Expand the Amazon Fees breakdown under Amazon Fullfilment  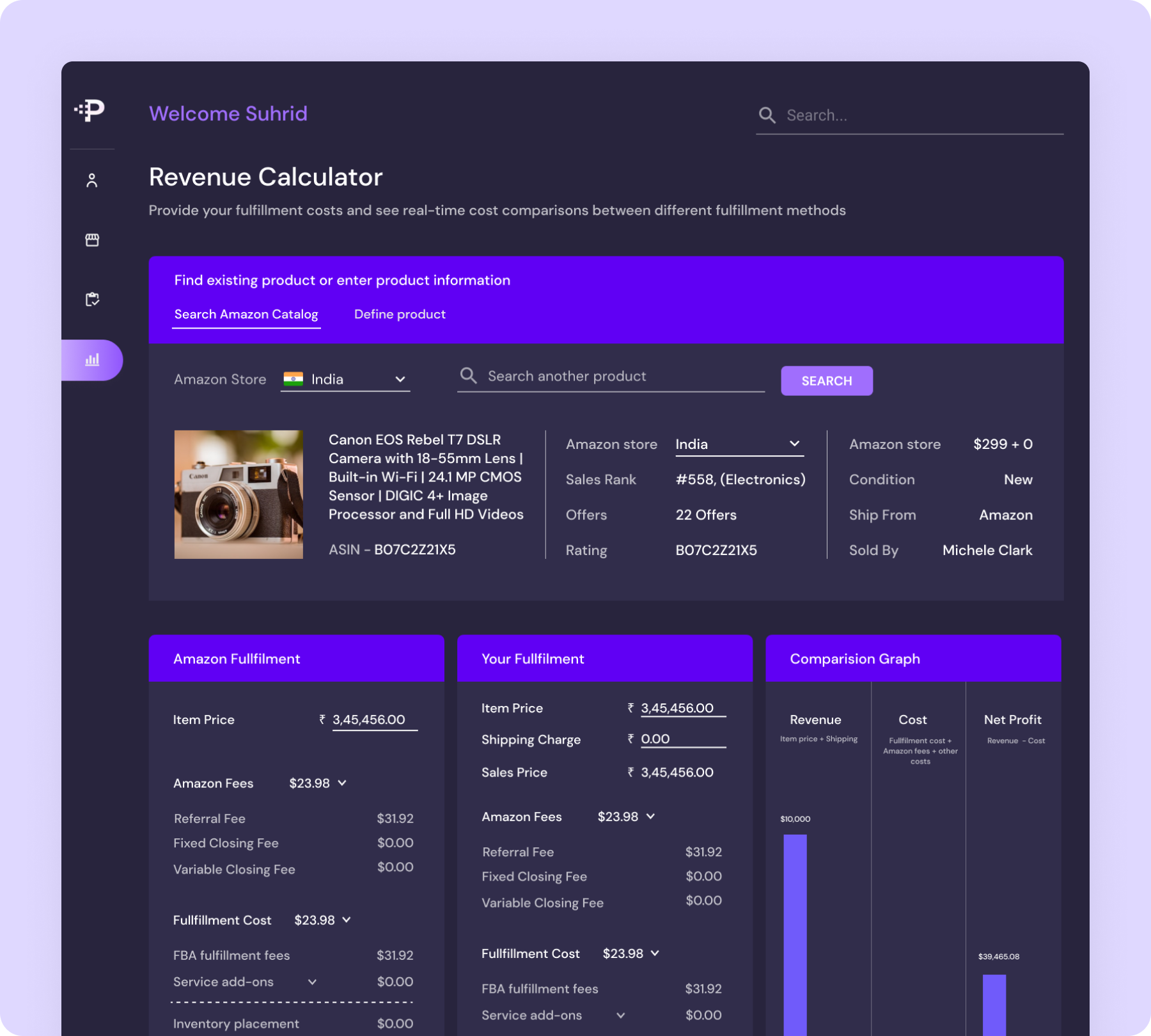coord(343,783)
